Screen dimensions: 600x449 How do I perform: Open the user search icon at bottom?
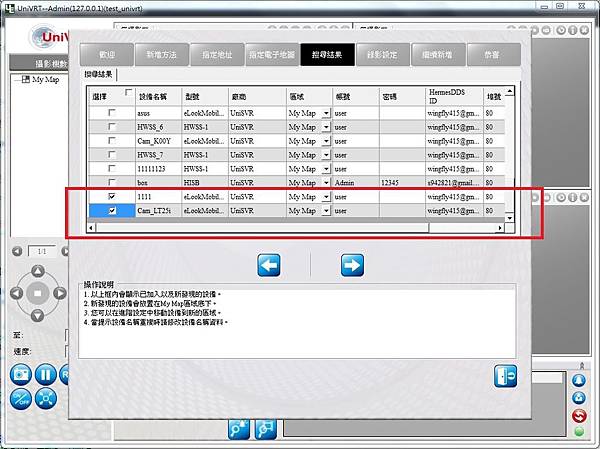(x=239, y=429)
